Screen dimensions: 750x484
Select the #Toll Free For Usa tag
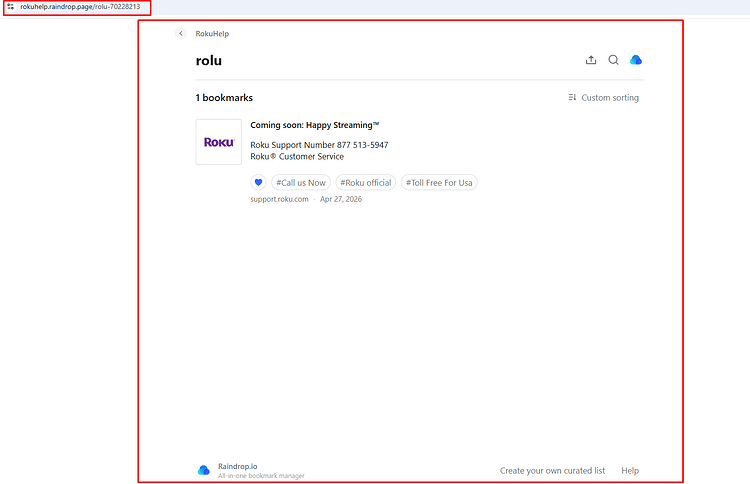tap(439, 183)
